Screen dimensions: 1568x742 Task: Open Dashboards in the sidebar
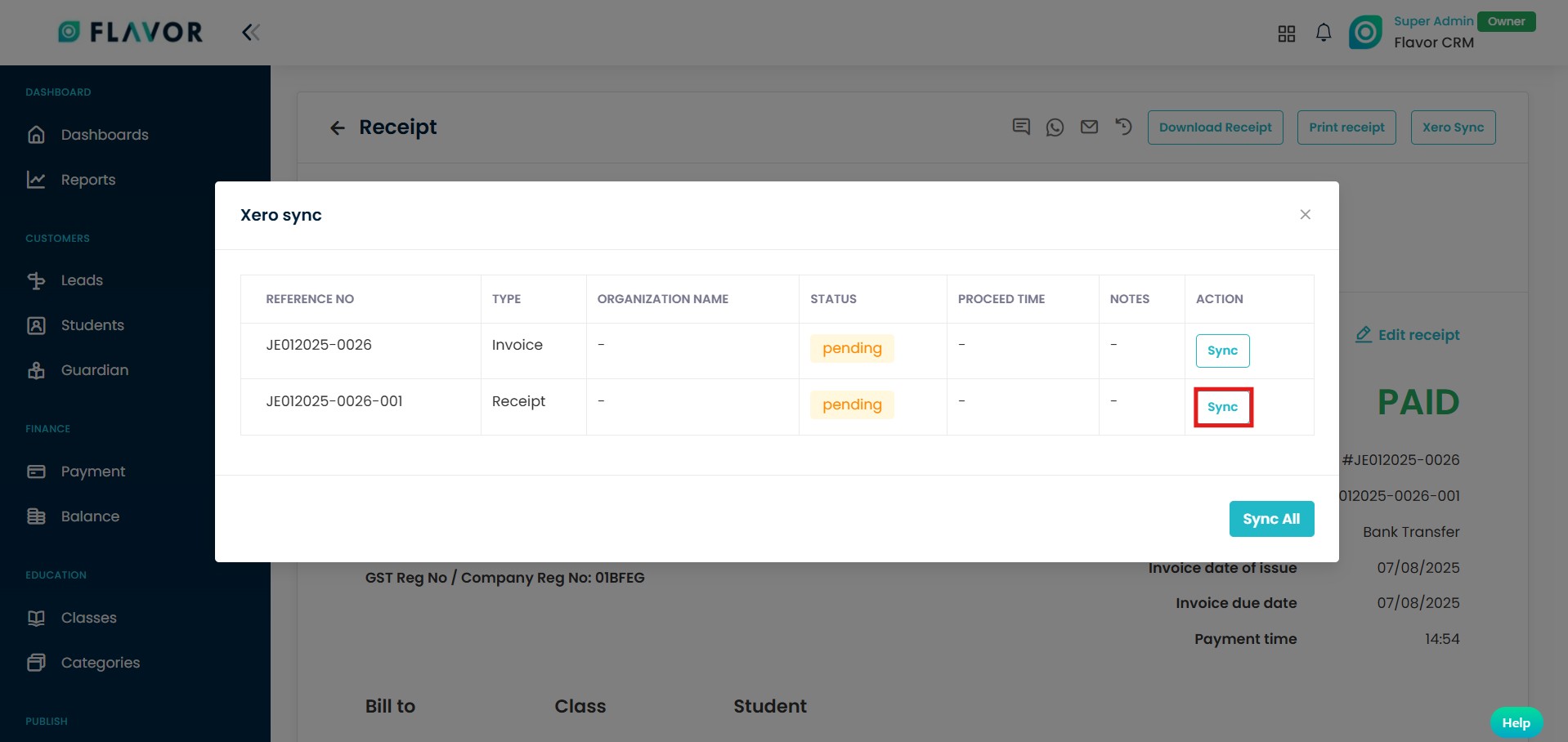(104, 135)
